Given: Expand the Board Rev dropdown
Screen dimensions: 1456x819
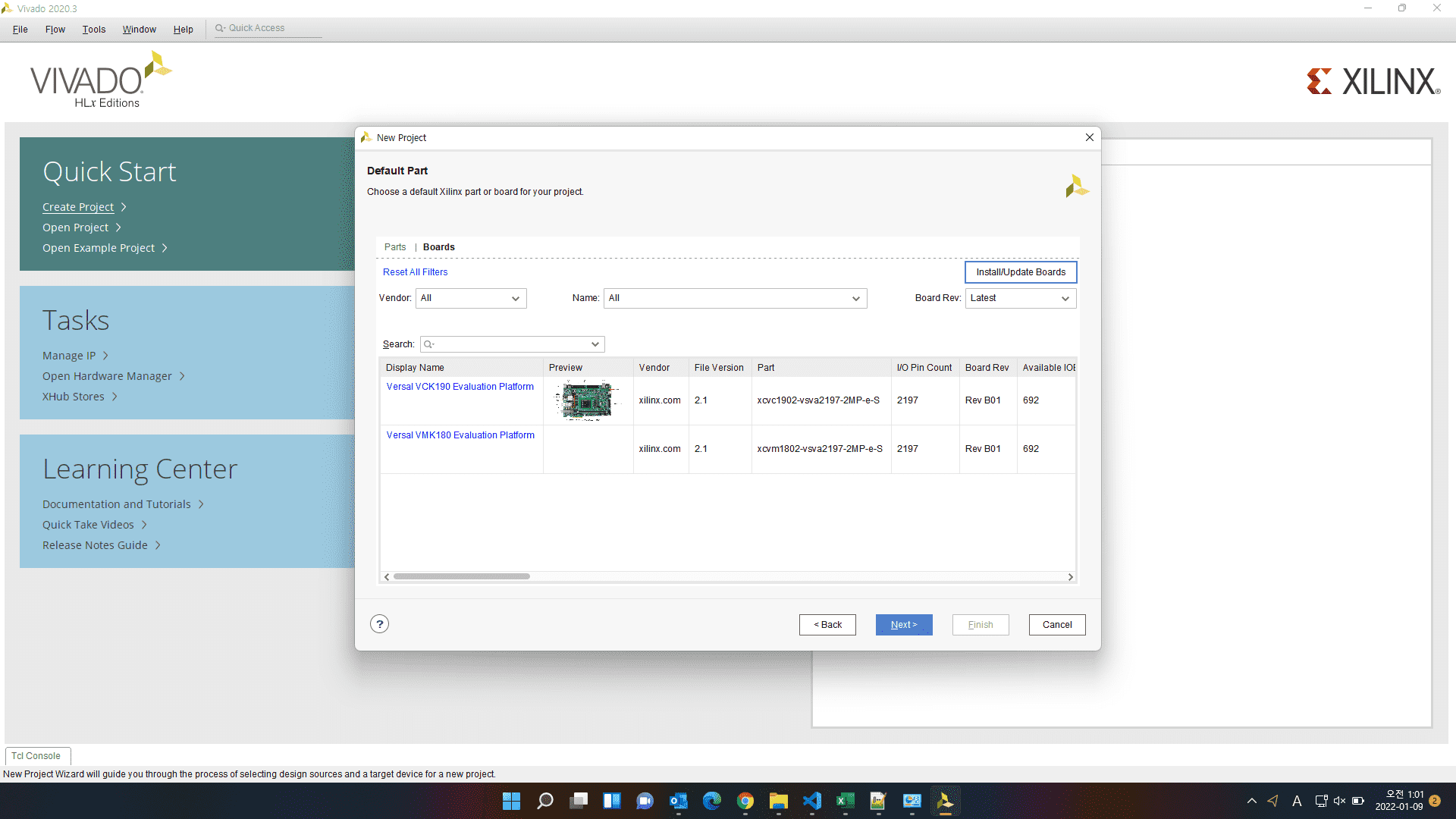Looking at the screenshot, I should click(1020, 298).
